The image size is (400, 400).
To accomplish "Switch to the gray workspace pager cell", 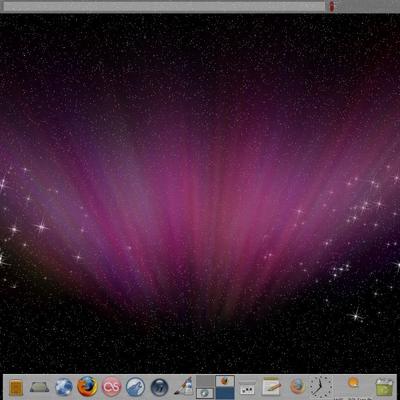I will click(x=205, y=387).
